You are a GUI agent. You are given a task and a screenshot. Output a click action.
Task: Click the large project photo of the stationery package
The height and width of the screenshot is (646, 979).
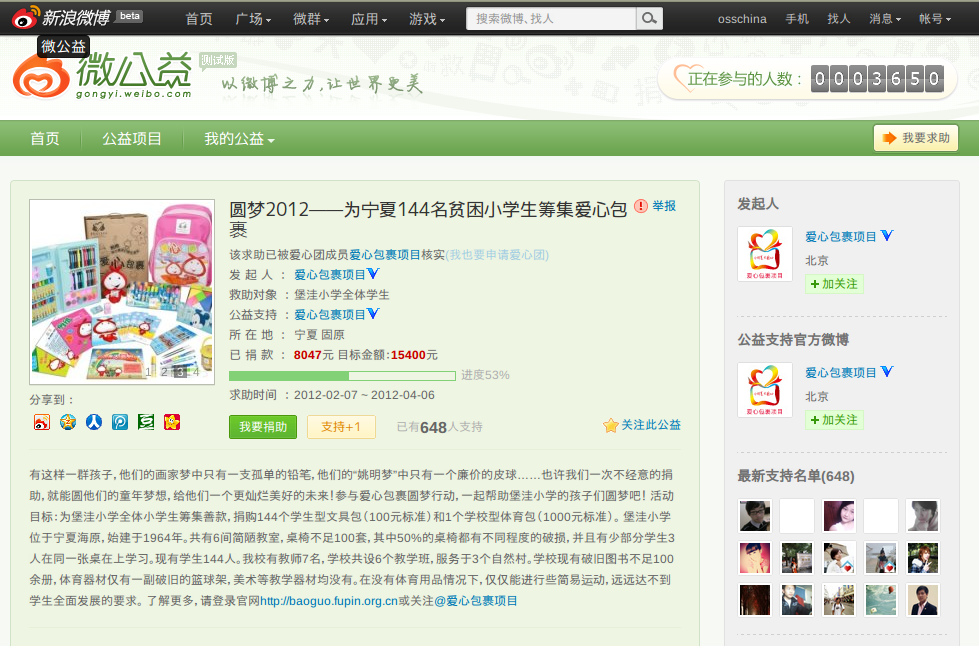(122, 291)
